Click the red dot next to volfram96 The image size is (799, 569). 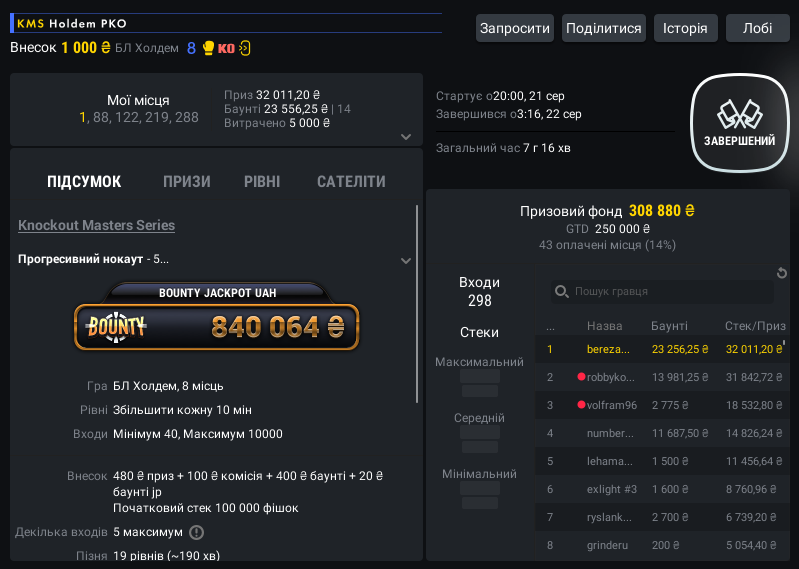tap(581, 404)
